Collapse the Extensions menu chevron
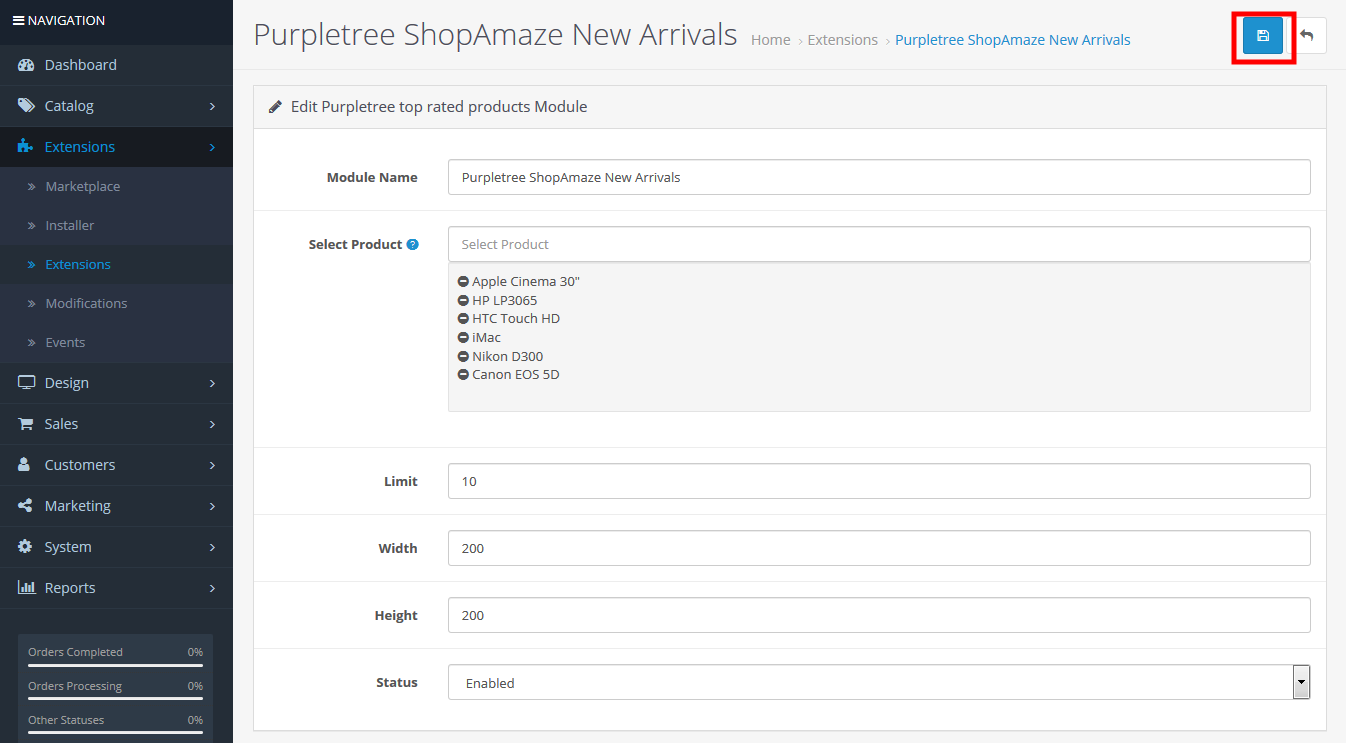Viewport: 1346px width, 743px height. coord(212,147)
